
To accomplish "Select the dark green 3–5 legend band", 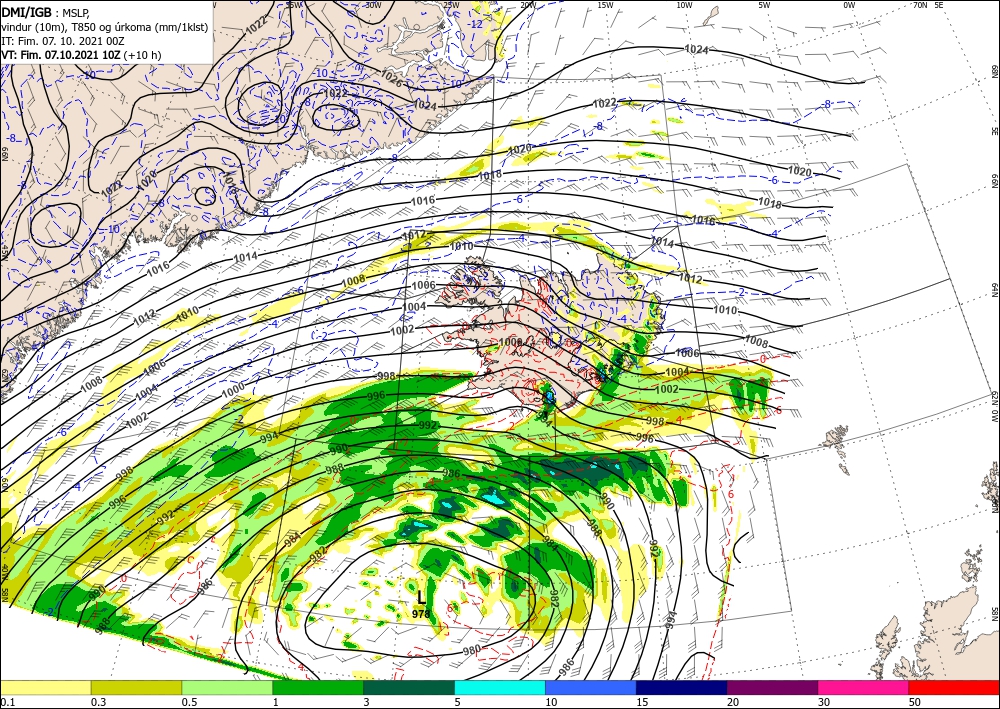I will (x=409, y=687).
